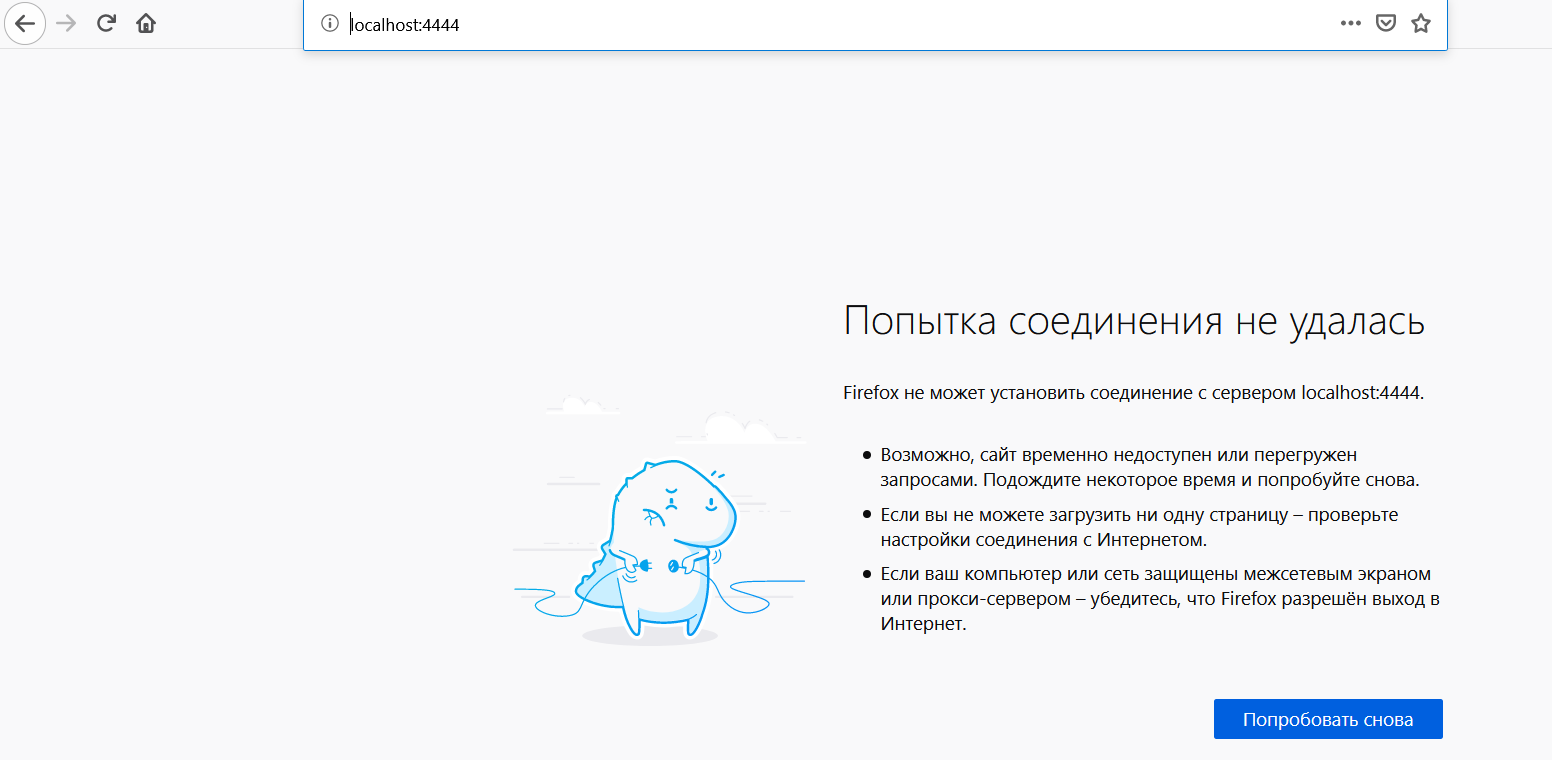Save page to Pocket

(1385, 24)
